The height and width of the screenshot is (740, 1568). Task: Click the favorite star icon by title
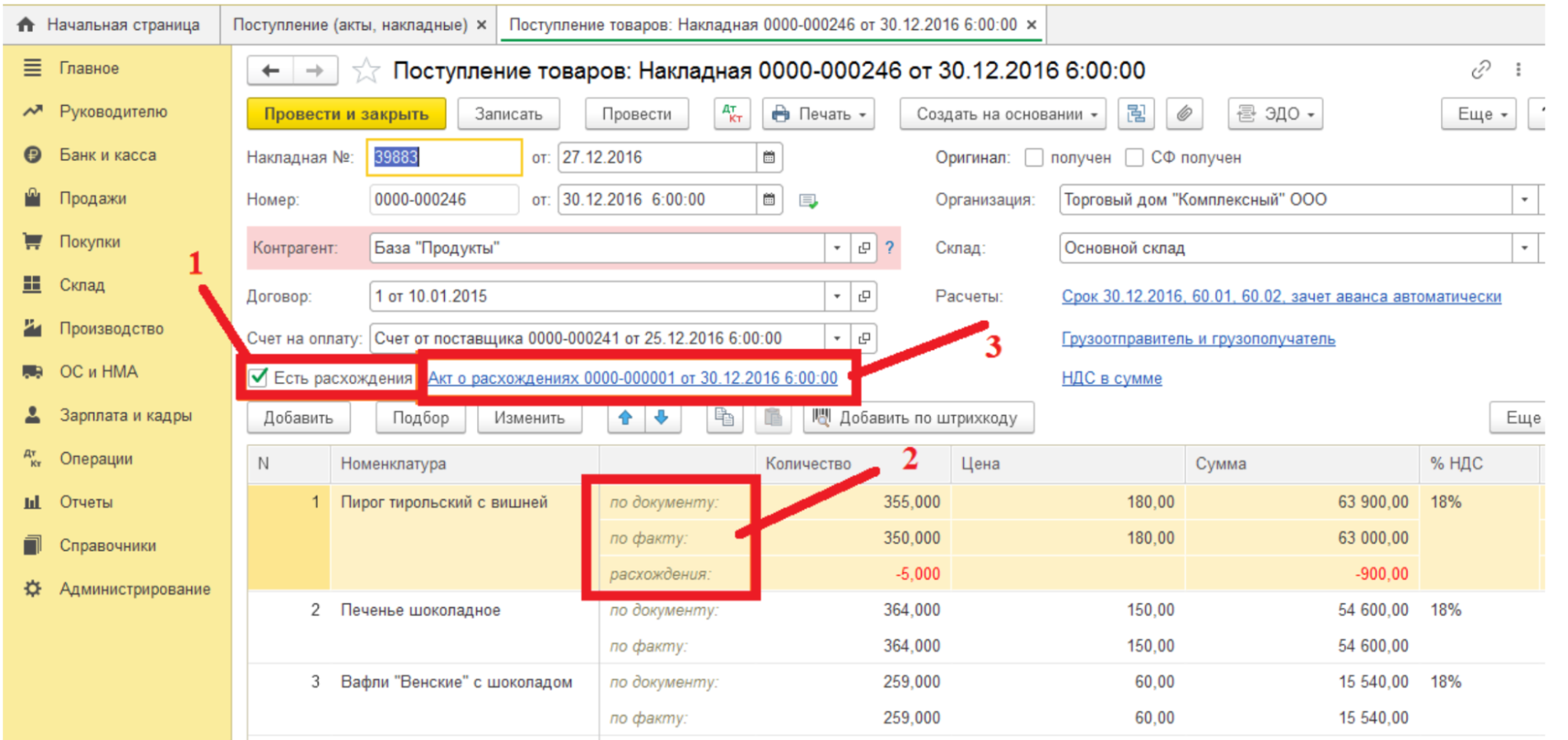pos(366,71)
